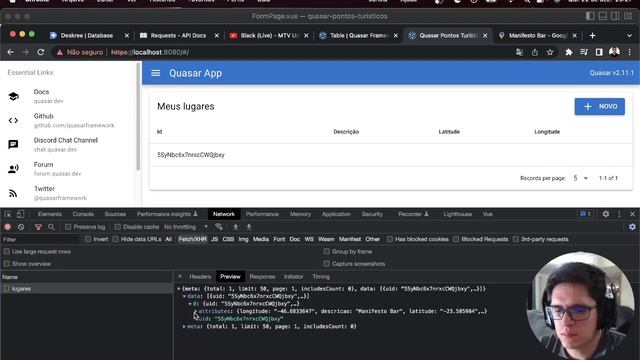Open the DevTools Elements tab
The height and width of the screenshot is (360, 640).
pyautogui.click(x=49, y=214)
